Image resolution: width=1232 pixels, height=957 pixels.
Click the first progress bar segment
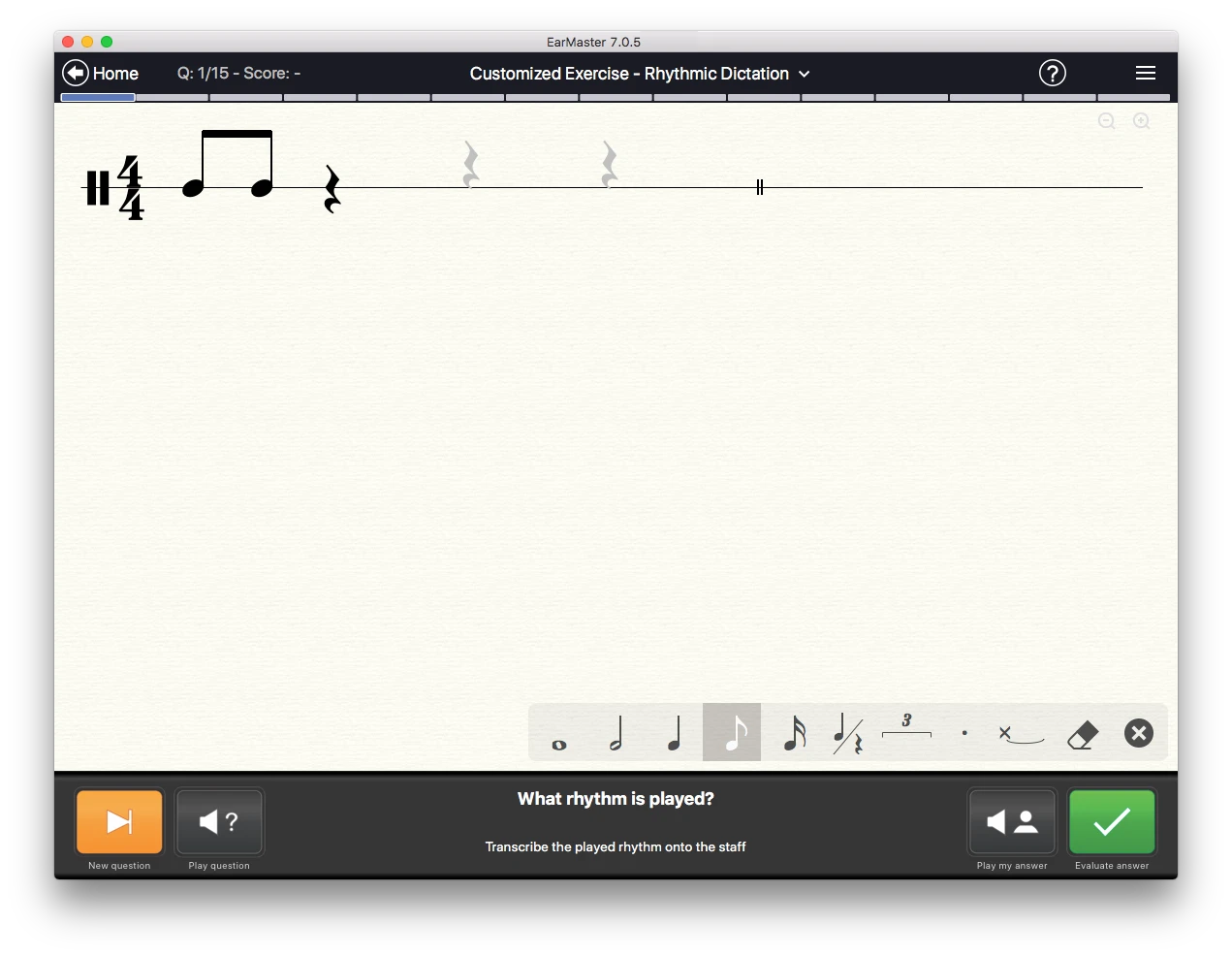[98, 97]
